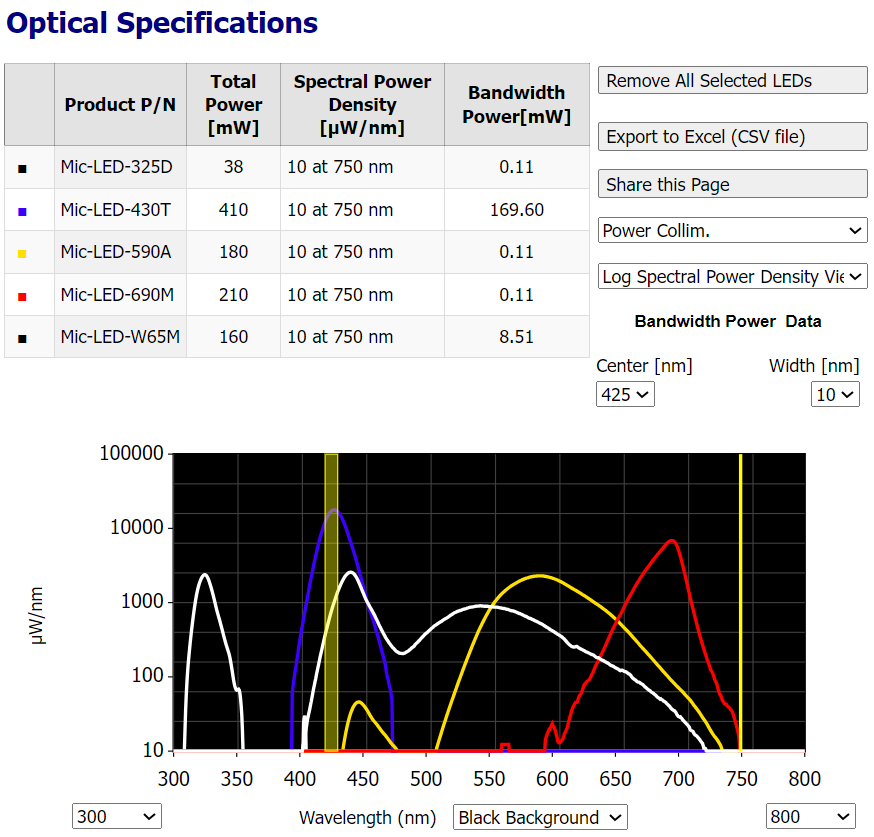Export data to Excel CSV file
This screenshot has height=837, width=874.
(x=732, y=137)
